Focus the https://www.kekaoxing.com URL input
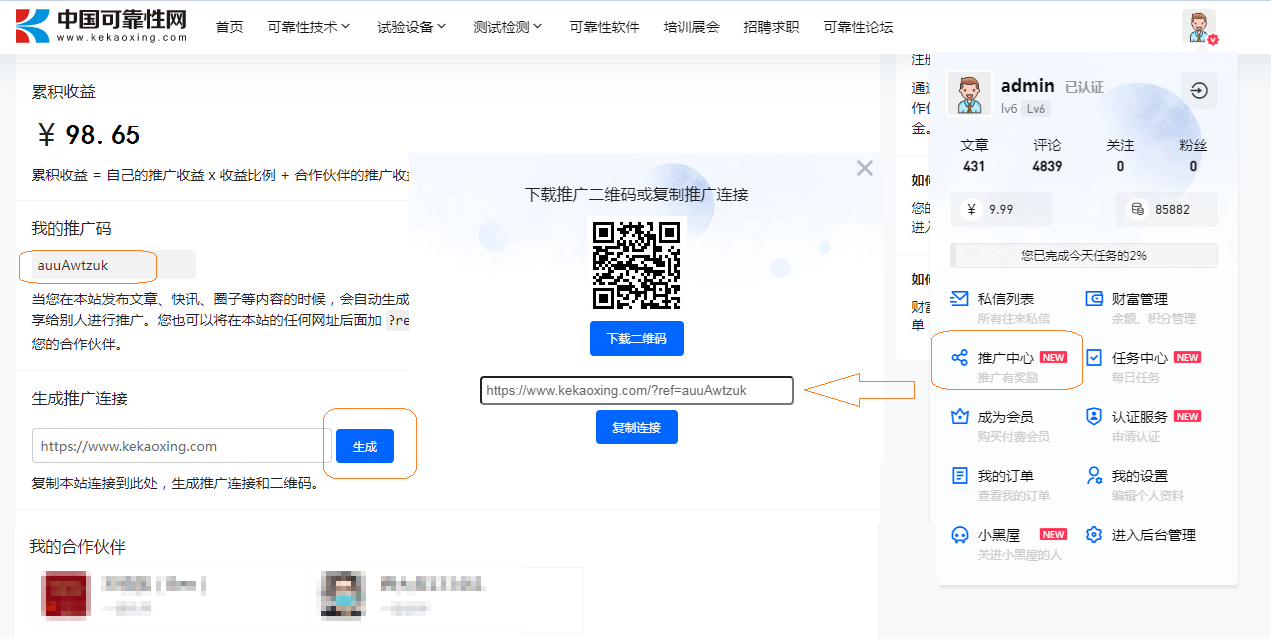1271x639 pixels. pos(181,446)
